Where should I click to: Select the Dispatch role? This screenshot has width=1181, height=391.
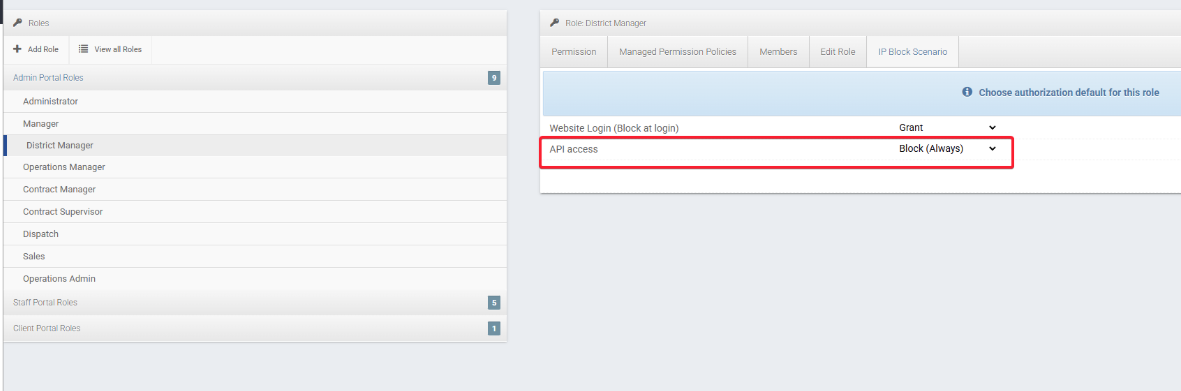point(255,234)
